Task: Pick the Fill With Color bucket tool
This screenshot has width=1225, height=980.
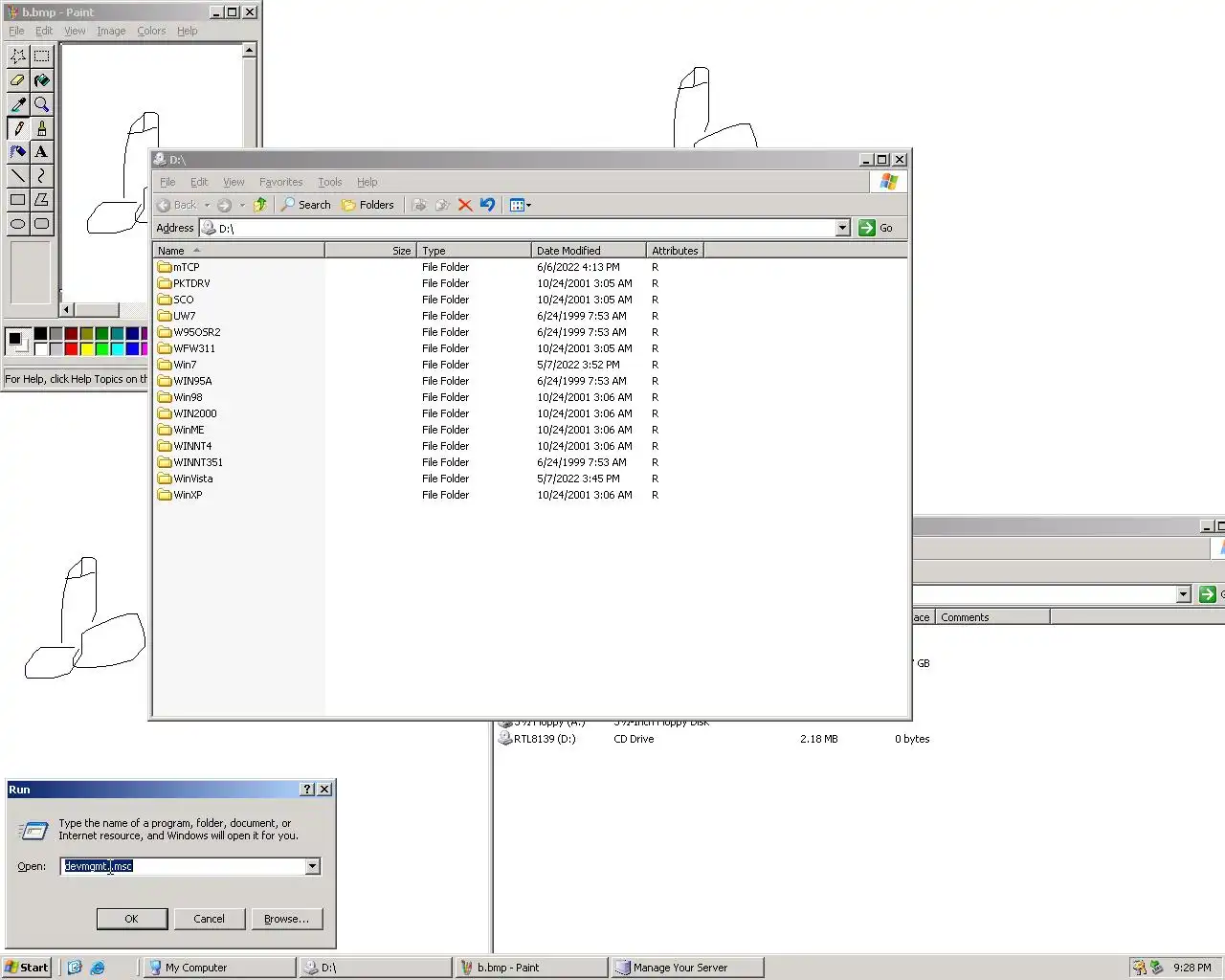Action: tap(42, 80)
